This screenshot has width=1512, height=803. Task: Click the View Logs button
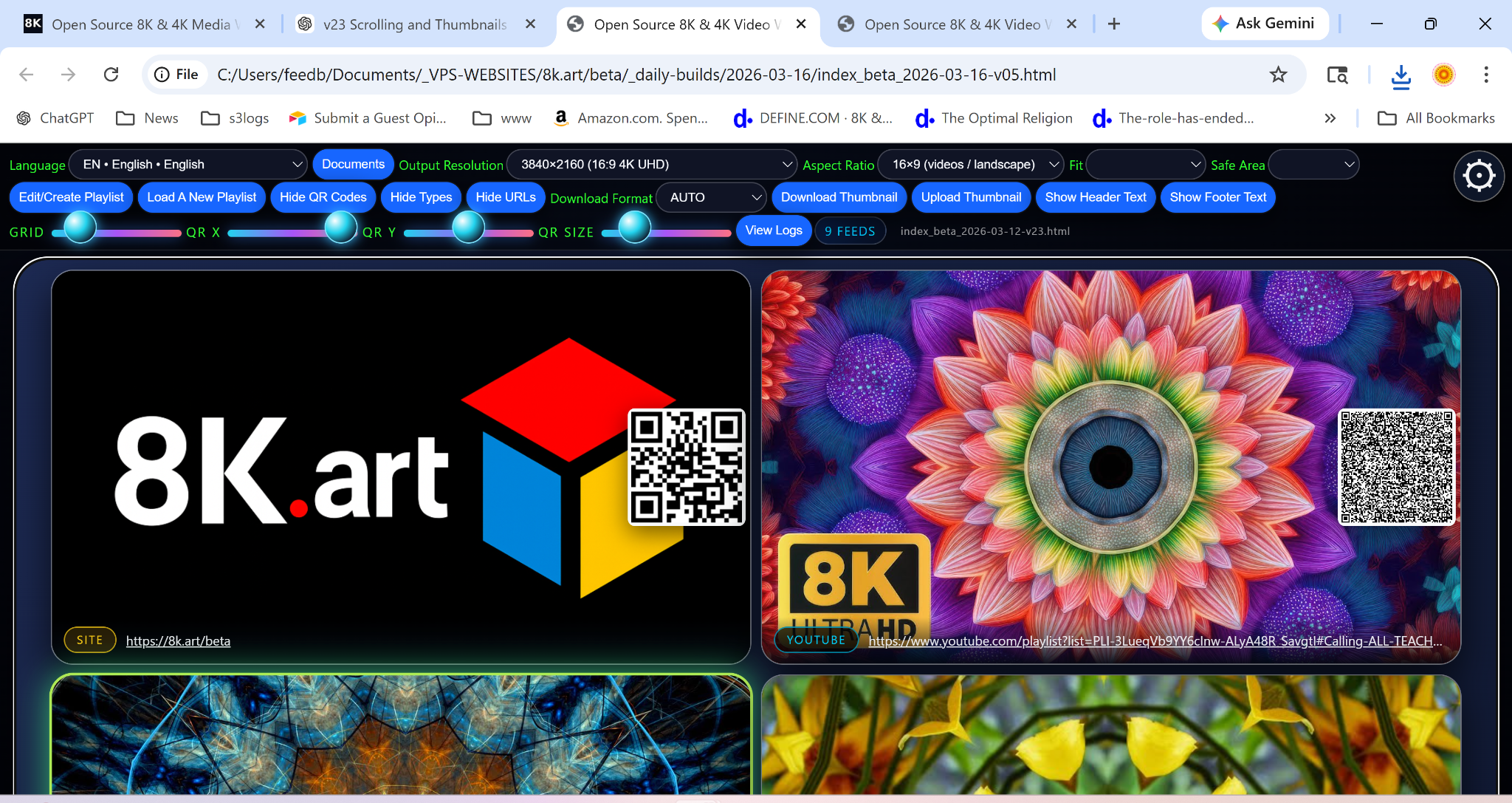774,230
